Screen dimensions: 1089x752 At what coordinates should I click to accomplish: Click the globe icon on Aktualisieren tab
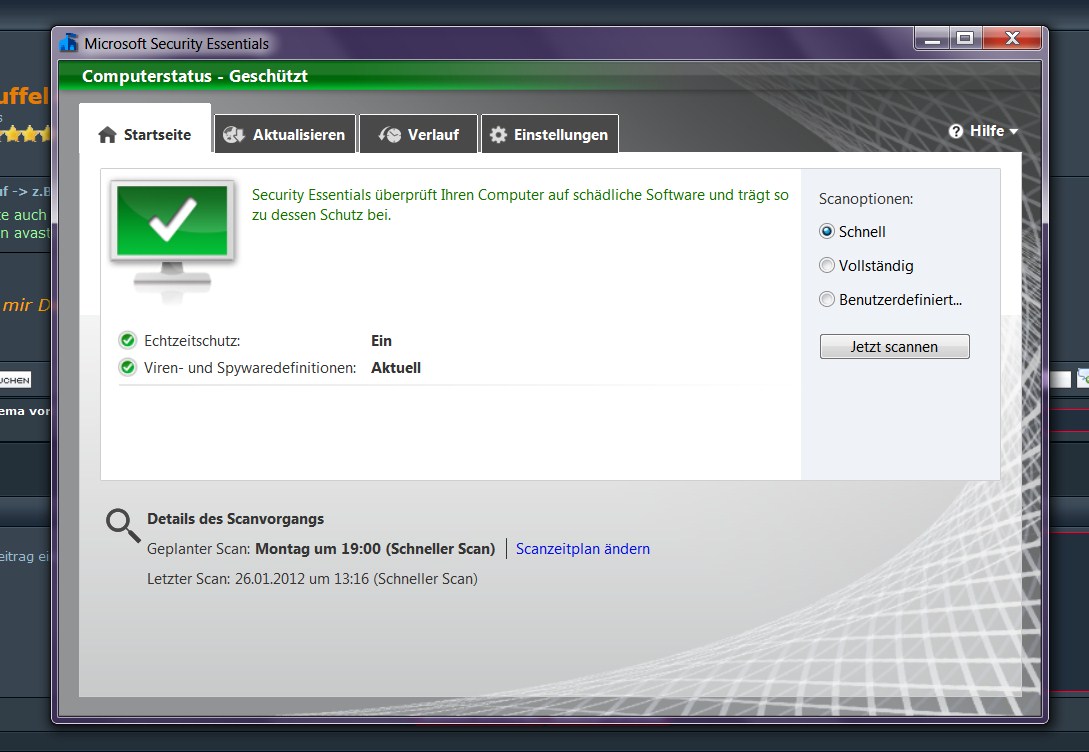[x=234, y=135]
